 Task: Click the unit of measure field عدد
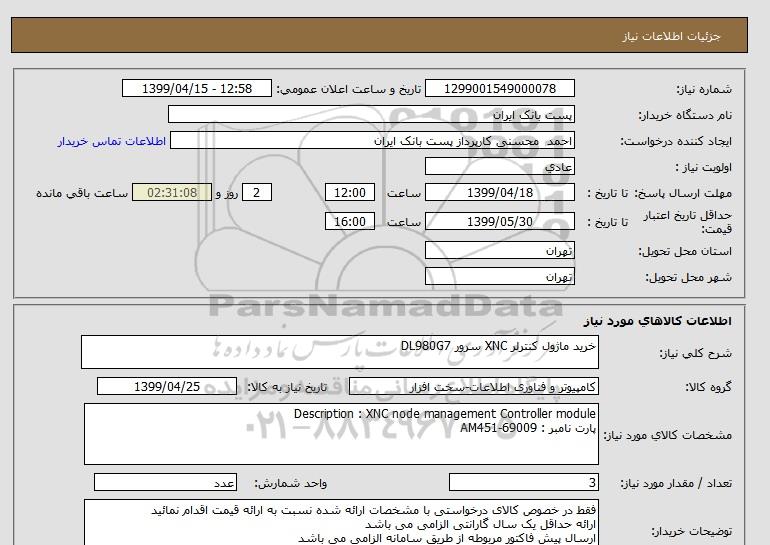(165, 482)
